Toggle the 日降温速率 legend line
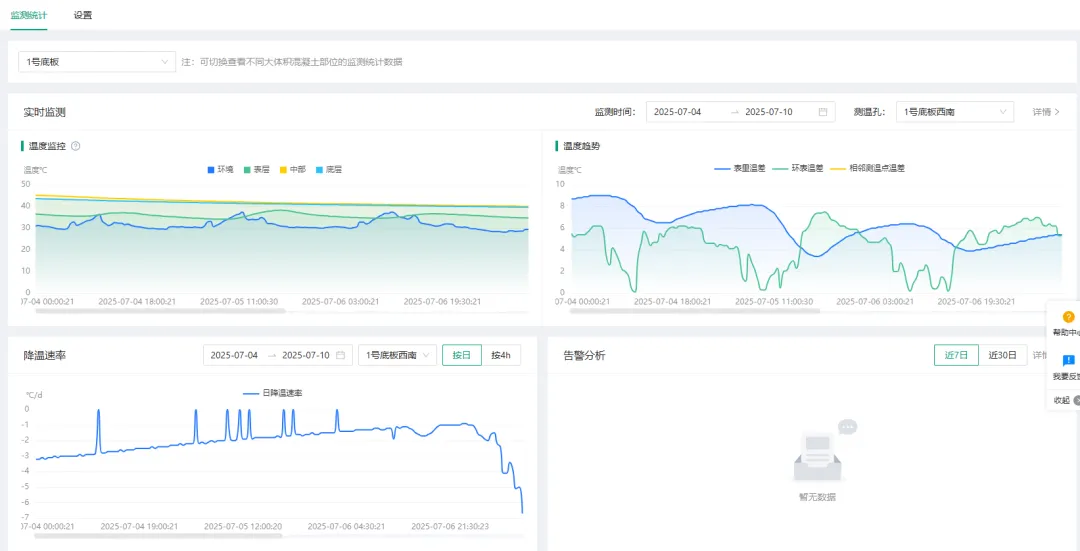The height and width of the screenshot is (551, 1080). (x=273, y=393)
